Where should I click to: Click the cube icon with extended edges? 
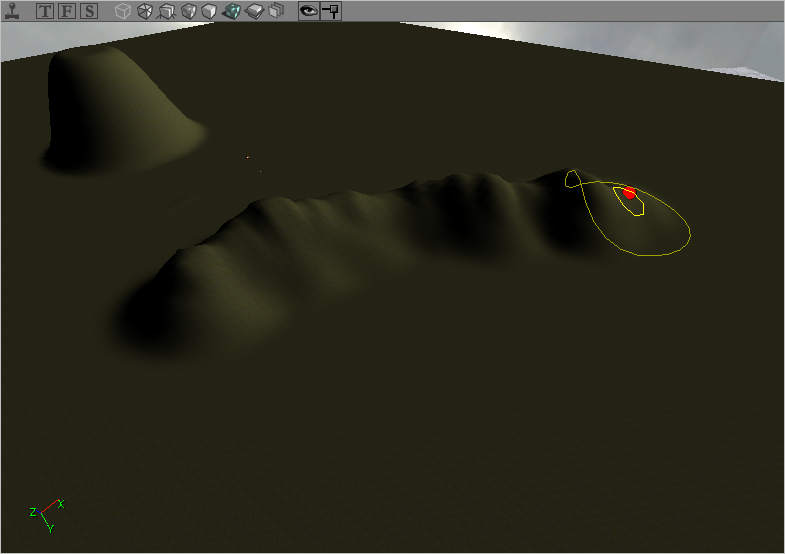coord(166,12)
